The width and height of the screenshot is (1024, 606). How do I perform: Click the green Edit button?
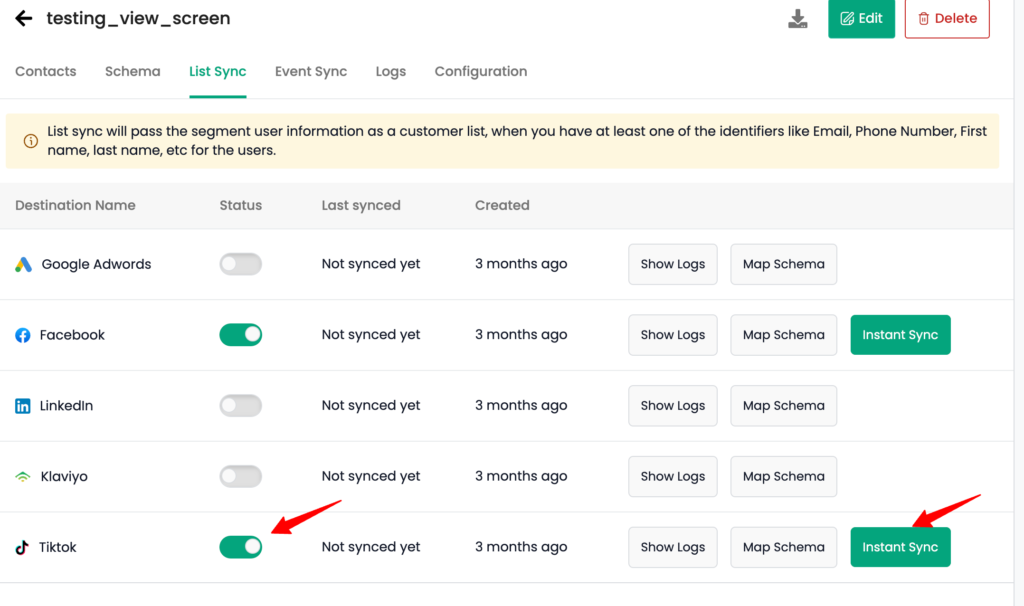tap(861, 18)
